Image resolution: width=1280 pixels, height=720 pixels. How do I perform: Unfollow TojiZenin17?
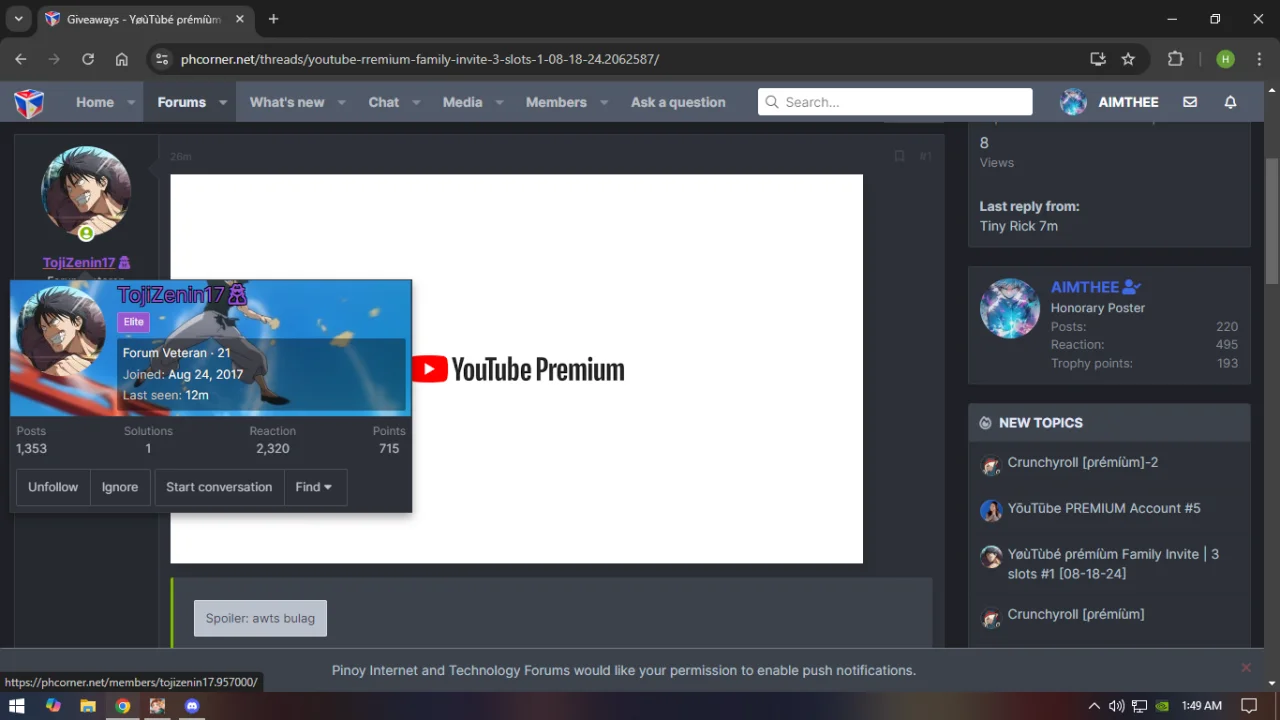tap(53, 487)
